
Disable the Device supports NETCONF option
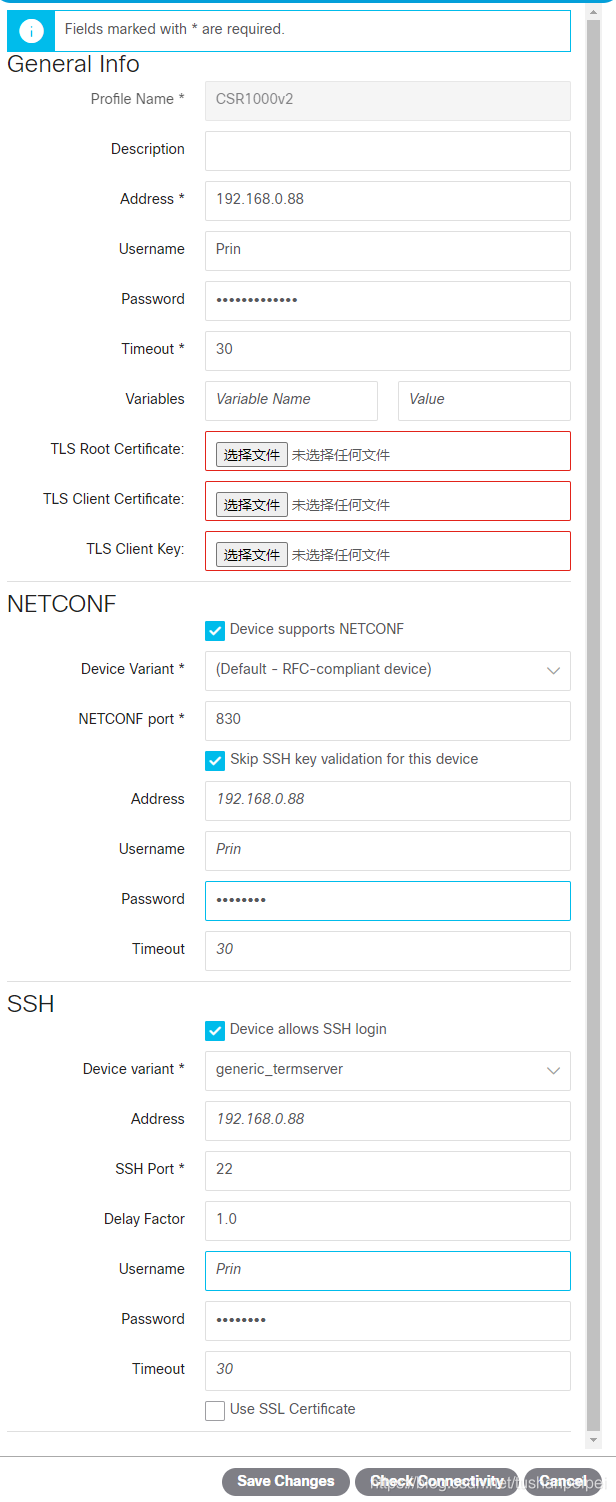(x=215, y=630)
